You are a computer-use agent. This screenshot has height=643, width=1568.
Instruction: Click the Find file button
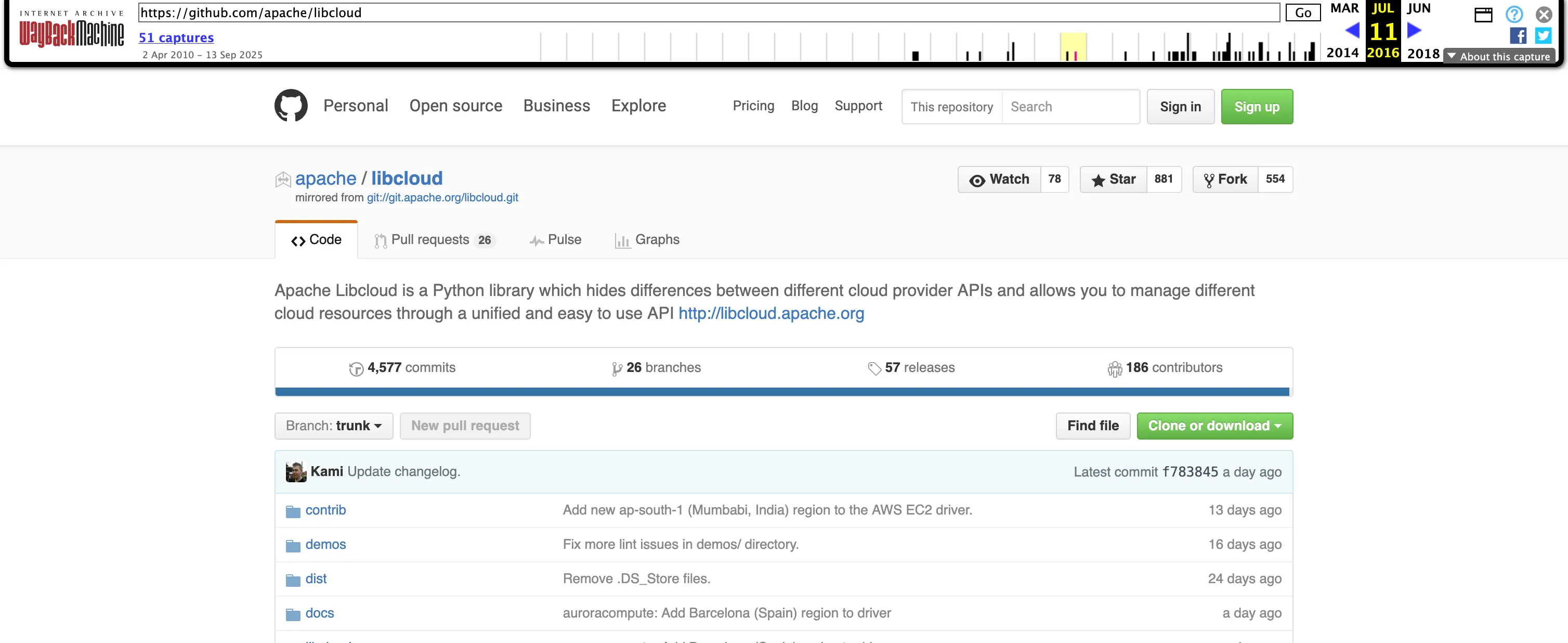click(x=1093, y=426)
